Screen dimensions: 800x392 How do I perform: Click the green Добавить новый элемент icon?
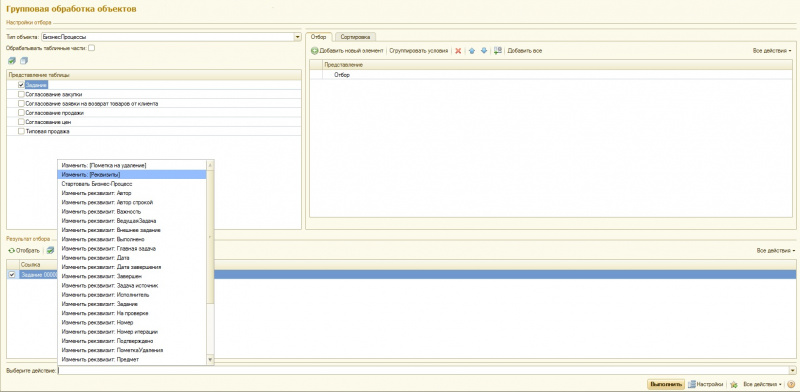pyautogui.click(x=314, y=51)
